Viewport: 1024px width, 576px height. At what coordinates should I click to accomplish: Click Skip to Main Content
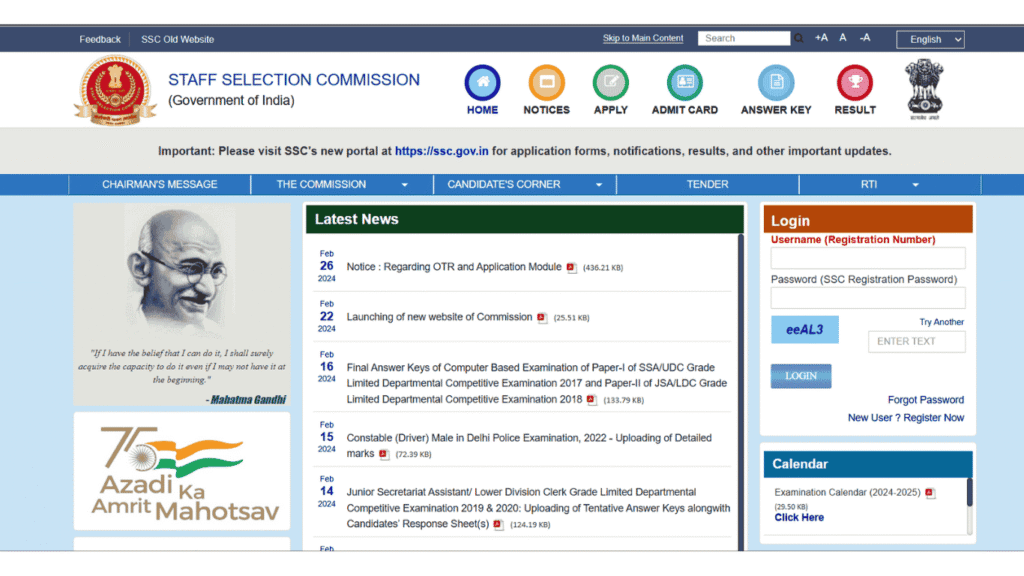[x=643, y=38]
